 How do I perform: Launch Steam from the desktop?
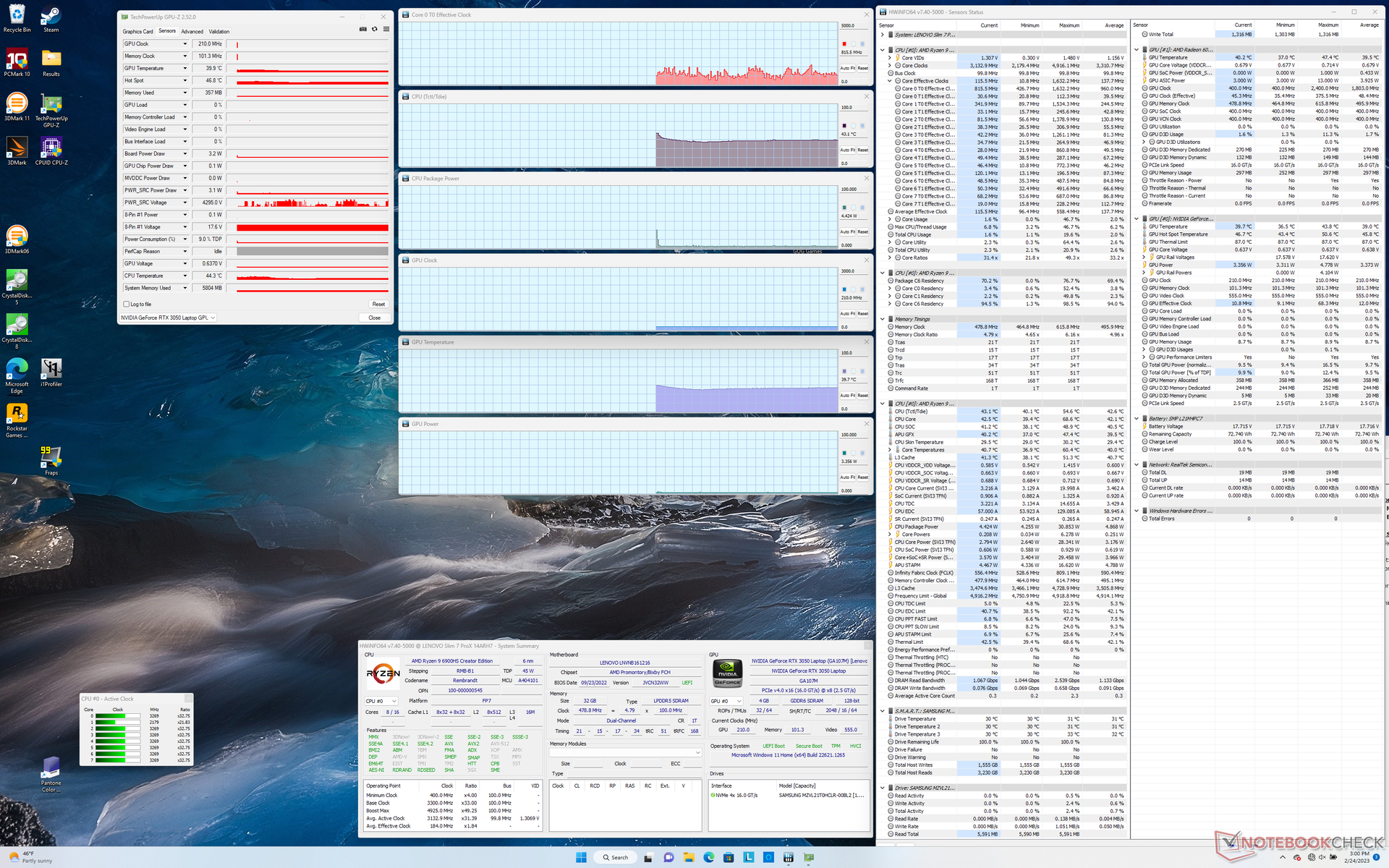point(51,18)
